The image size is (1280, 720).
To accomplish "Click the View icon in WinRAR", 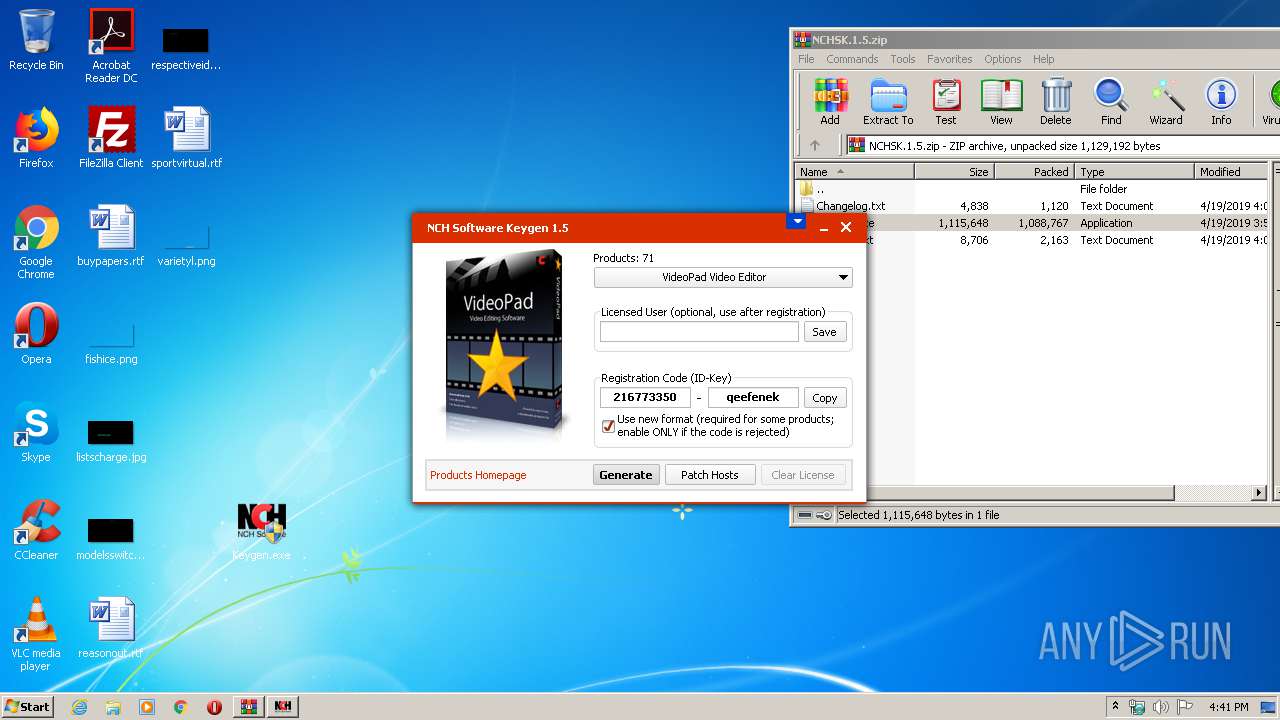I will pos(1001,103).
